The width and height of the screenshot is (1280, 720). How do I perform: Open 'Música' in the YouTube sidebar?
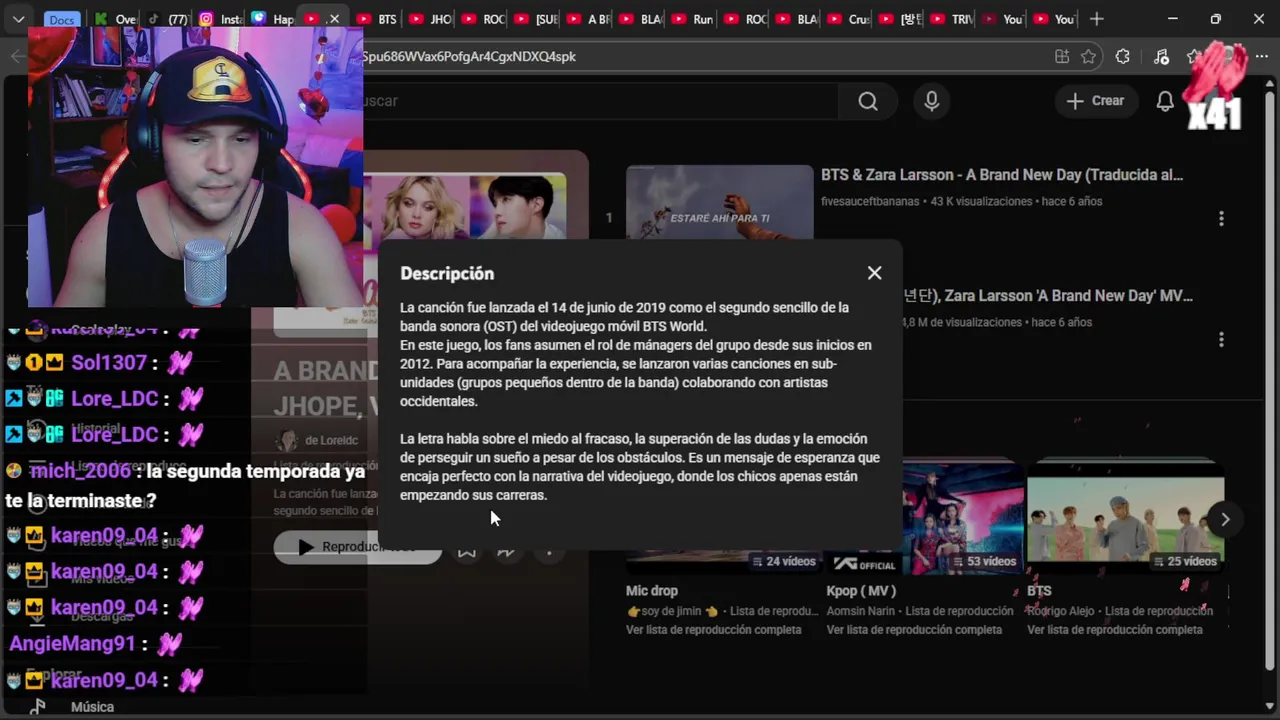pos(92,707)
